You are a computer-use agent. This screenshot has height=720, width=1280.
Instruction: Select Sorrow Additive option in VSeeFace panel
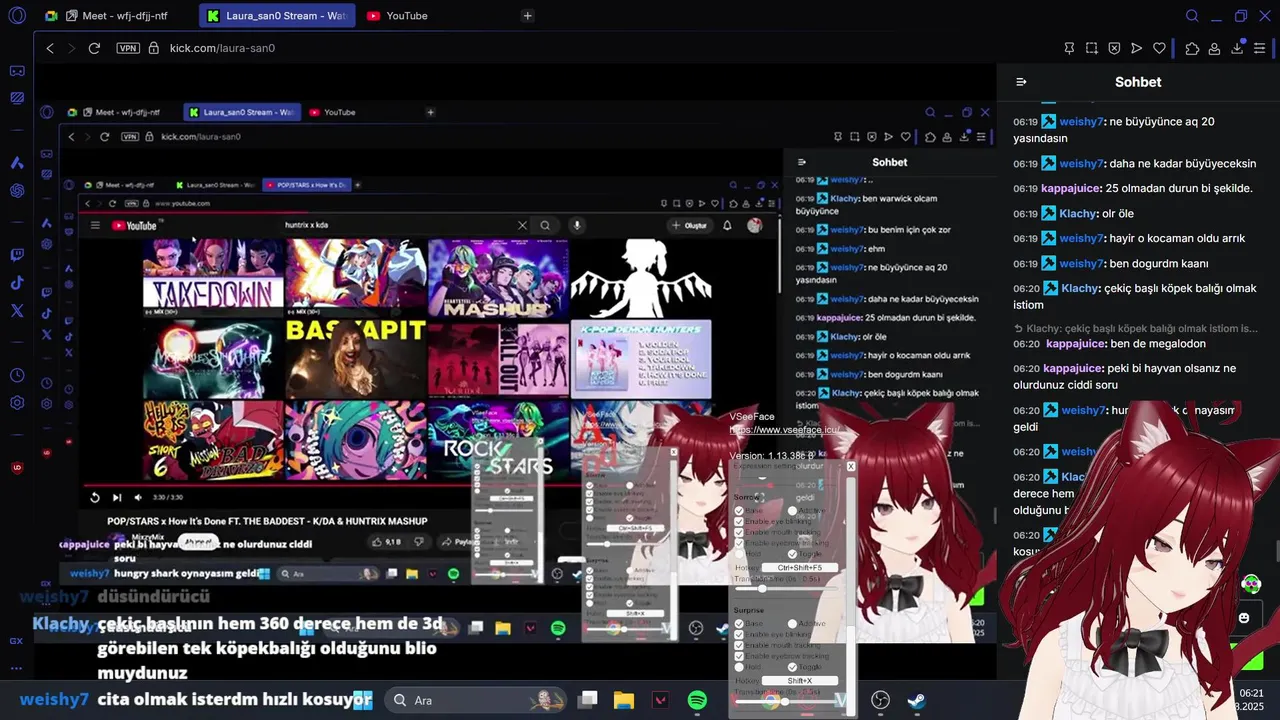point(792,511)
